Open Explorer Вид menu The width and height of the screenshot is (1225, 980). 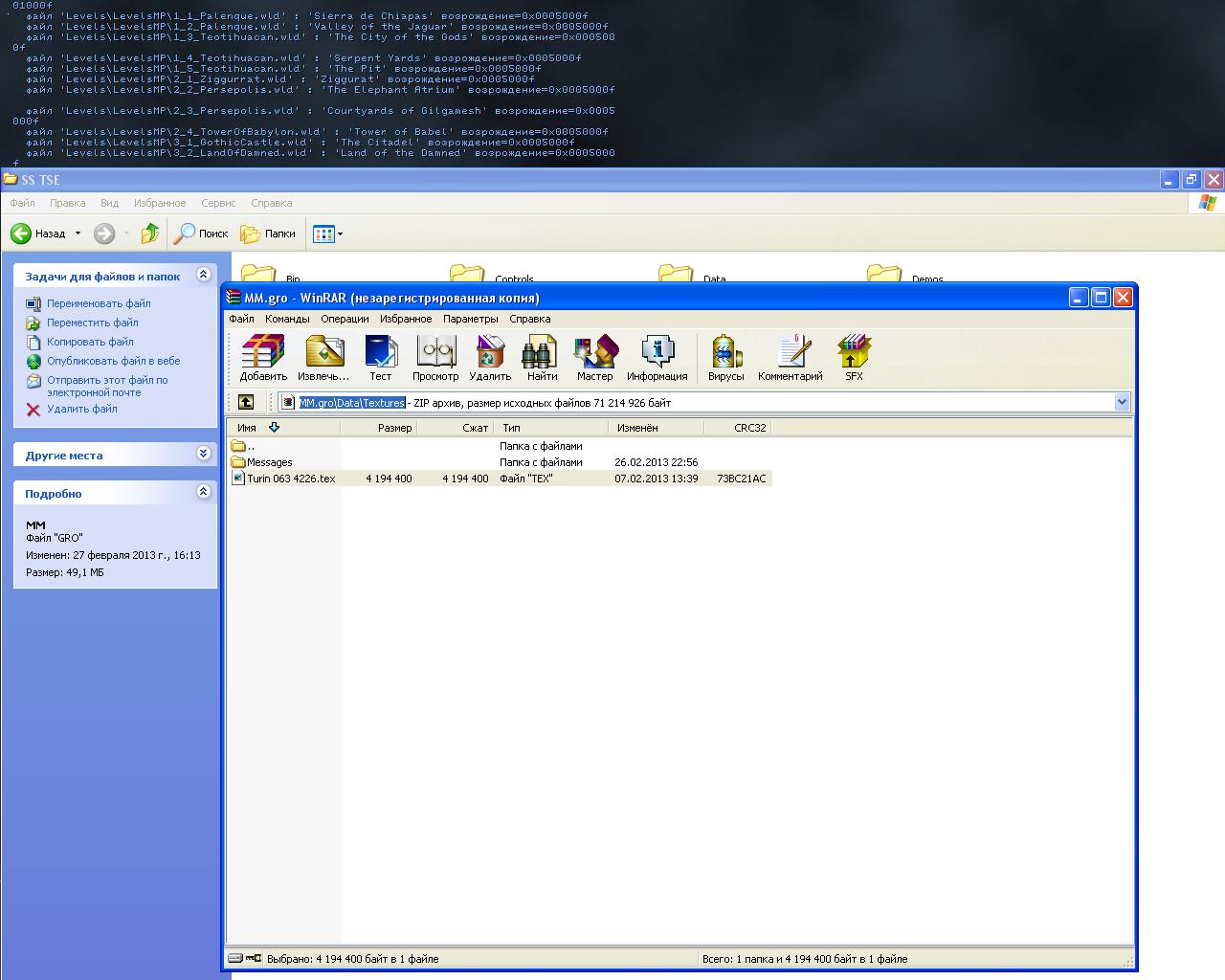coord(109,203)
